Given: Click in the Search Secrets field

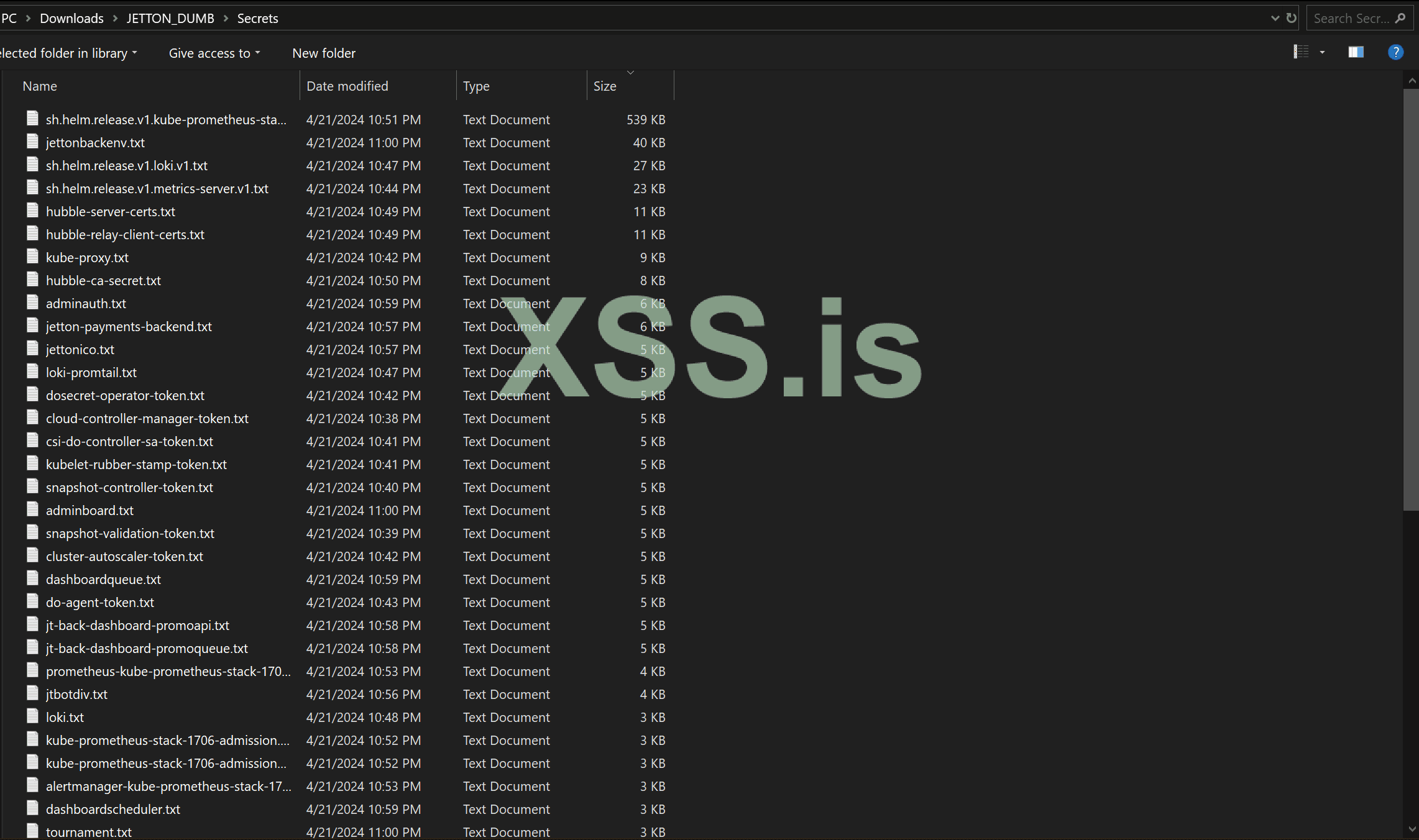Looking at the screenshot, I should coord(1350,19).
